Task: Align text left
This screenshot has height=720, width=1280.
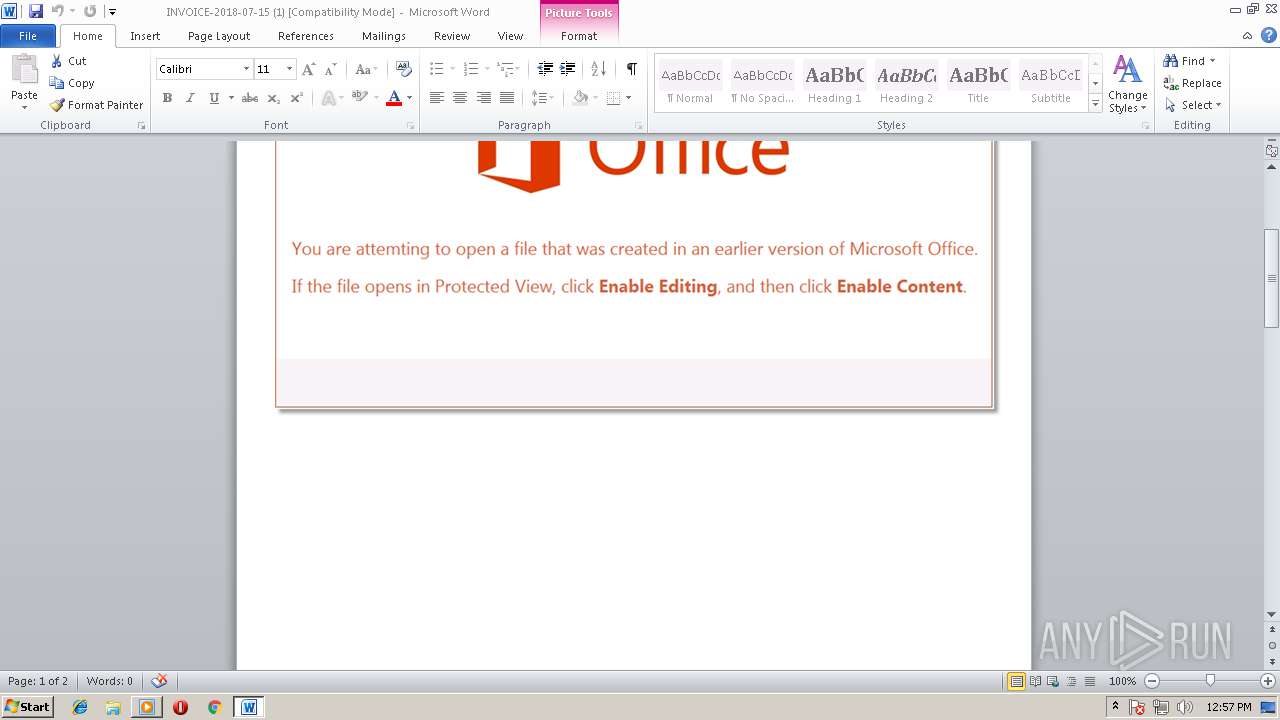Action: (x=437, y=98)
